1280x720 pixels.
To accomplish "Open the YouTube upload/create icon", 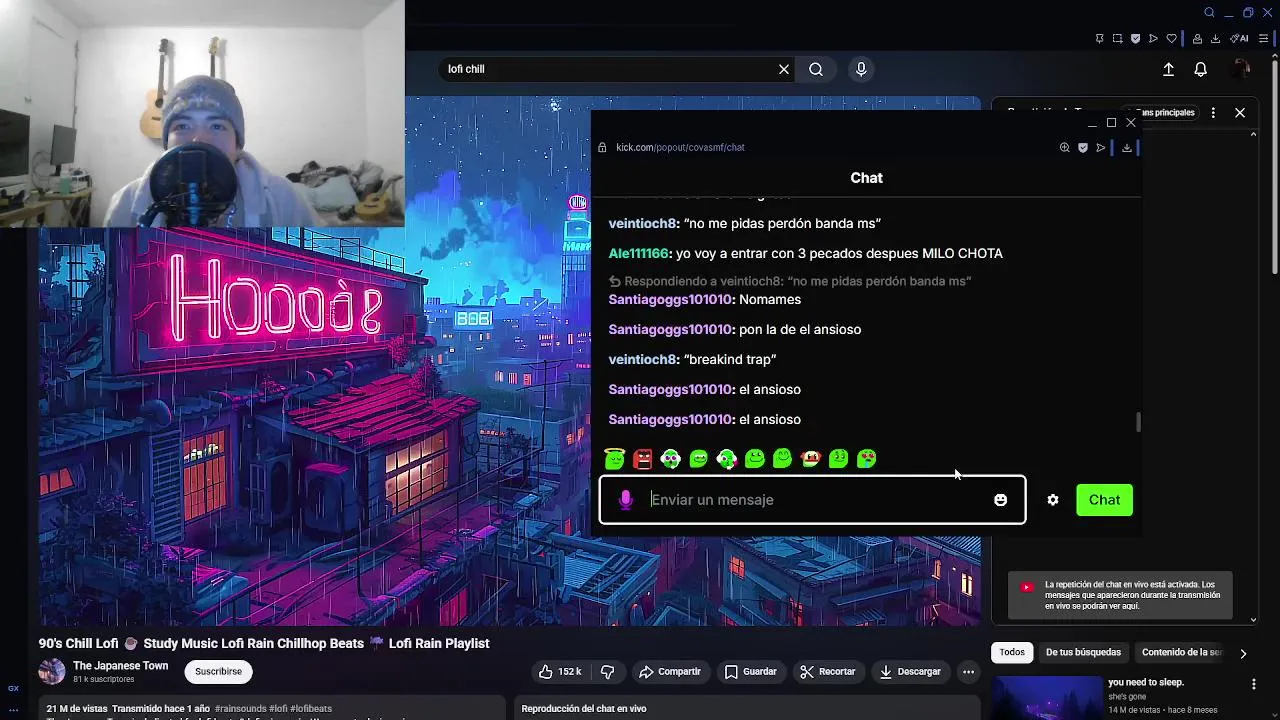I will coord(1168,69).
